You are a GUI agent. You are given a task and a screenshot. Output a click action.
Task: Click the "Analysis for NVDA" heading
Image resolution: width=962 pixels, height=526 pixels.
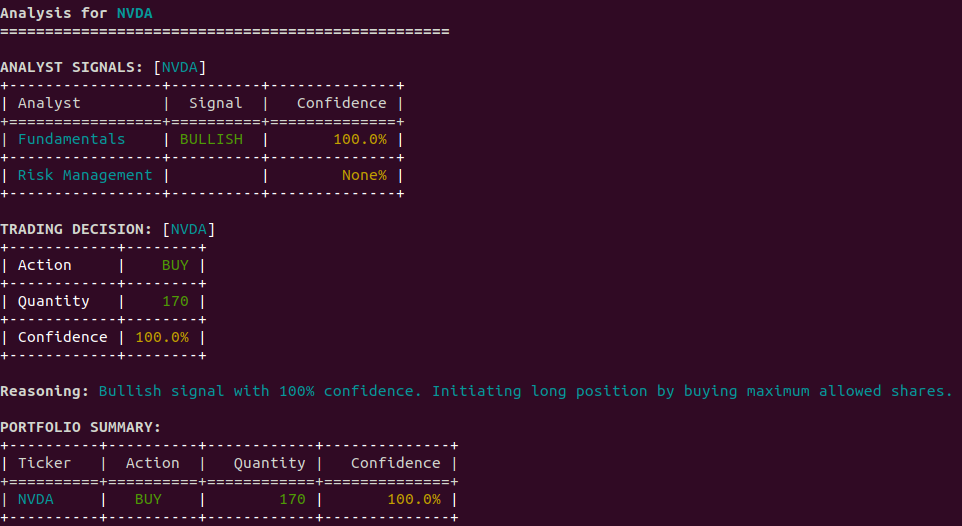[x=77, y=13]
